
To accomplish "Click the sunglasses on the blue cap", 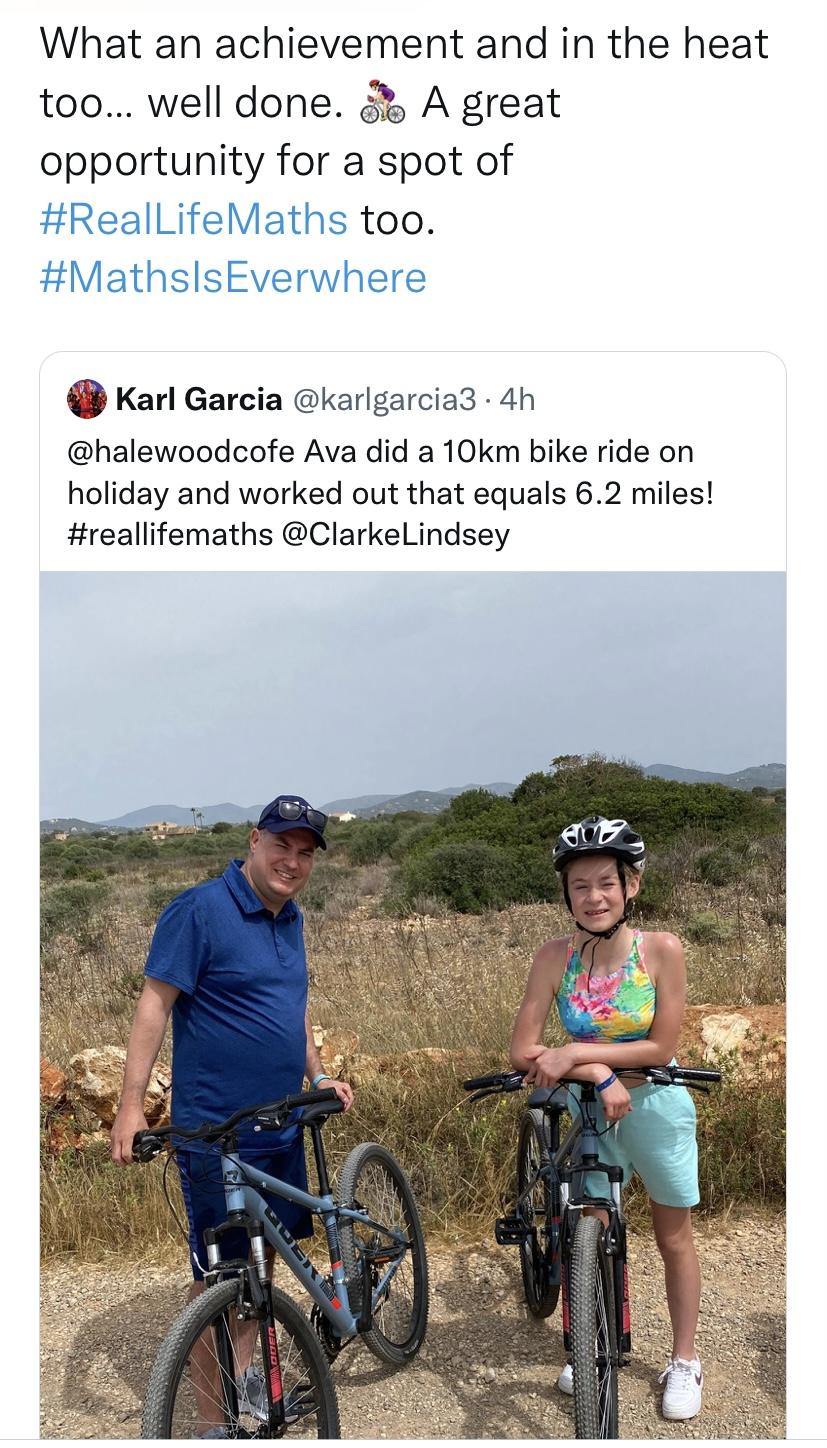I will pos(302,813).
